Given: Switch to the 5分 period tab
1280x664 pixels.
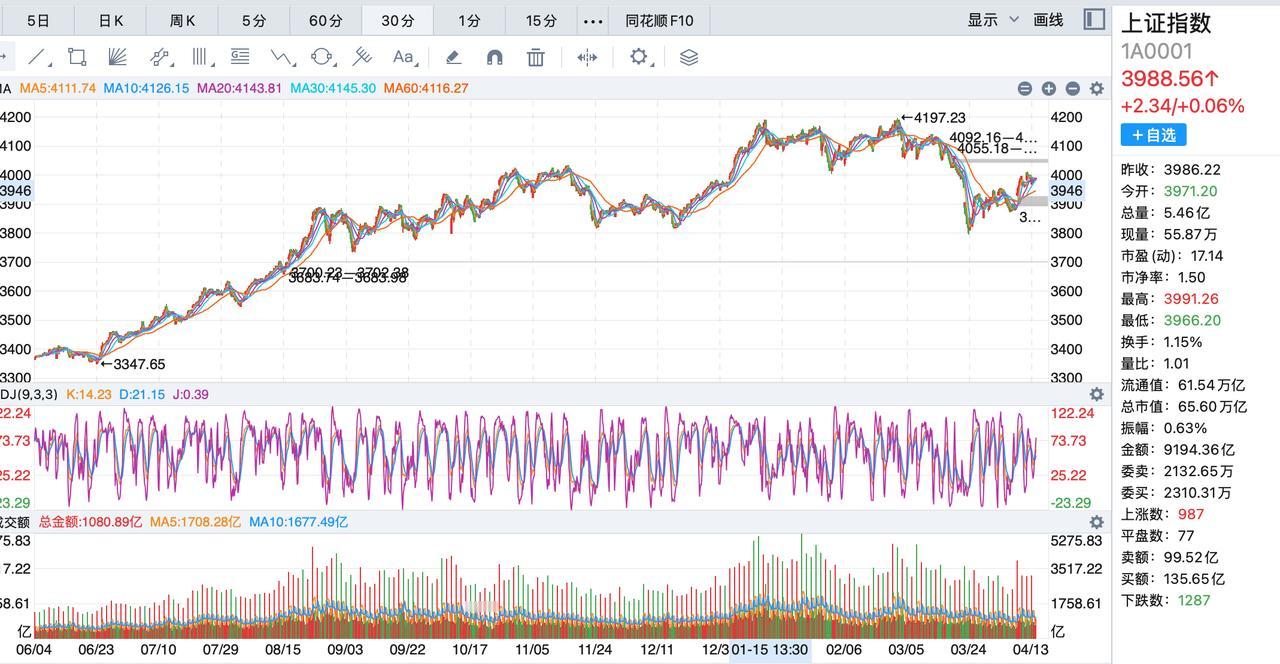Looking at the screenshot, I should (x=254, y=20).
